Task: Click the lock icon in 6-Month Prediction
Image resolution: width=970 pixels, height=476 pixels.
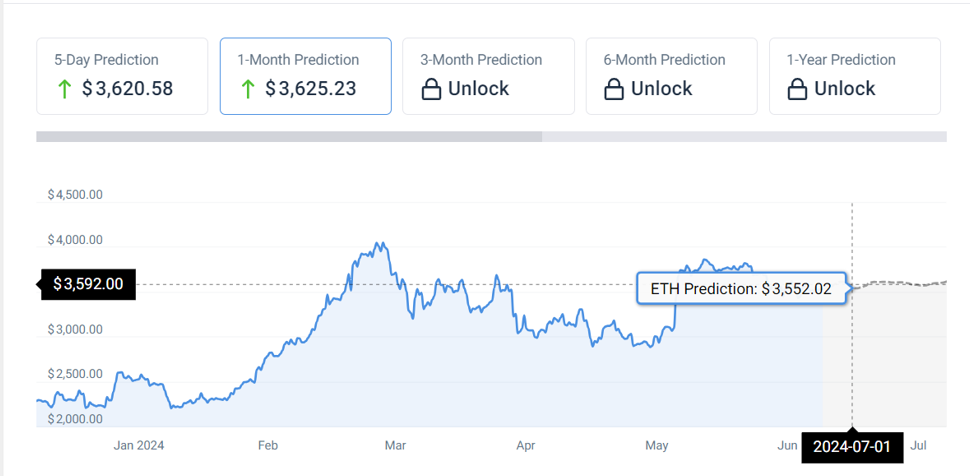Action: pos(614,89)
